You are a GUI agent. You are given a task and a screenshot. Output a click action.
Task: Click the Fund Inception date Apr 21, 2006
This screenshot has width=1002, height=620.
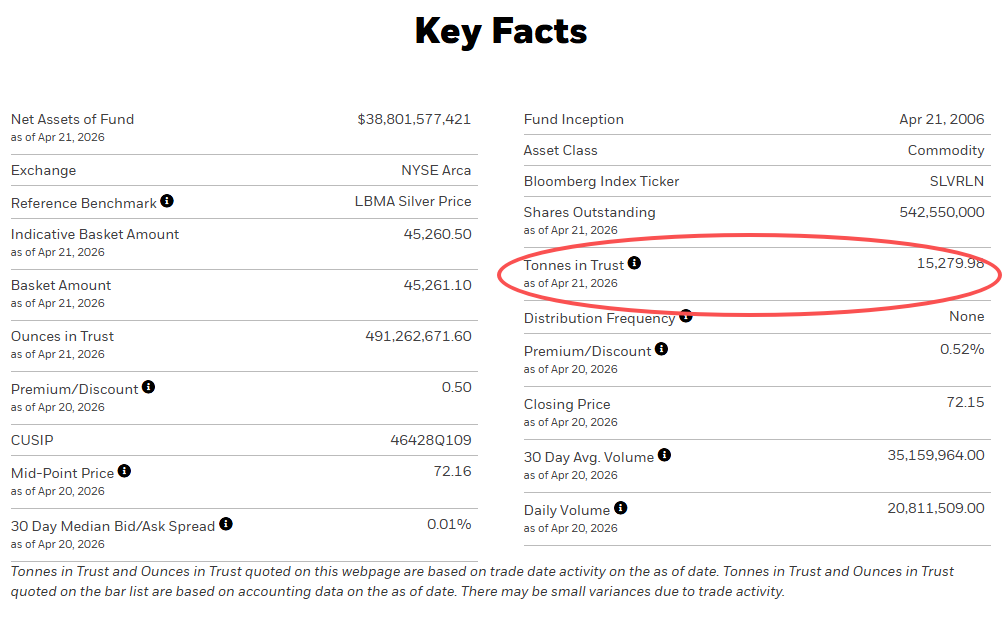pos(942,120)
